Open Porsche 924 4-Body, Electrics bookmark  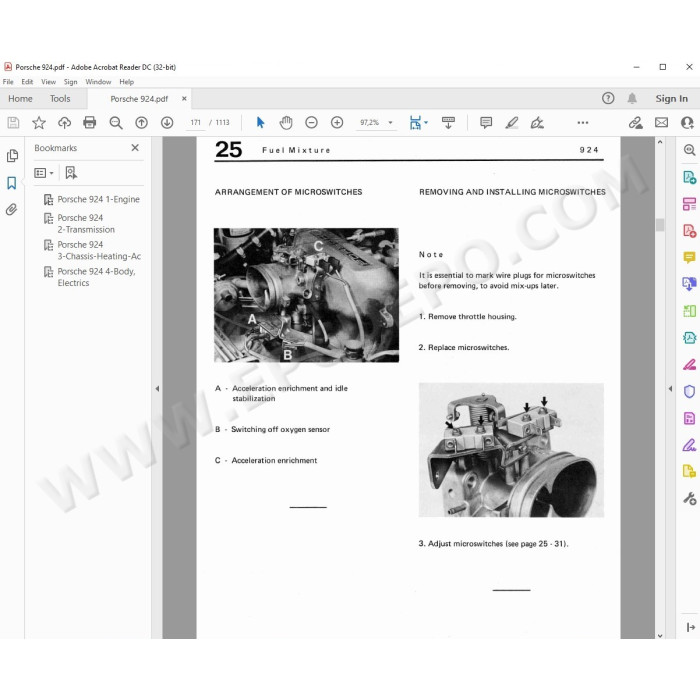(x=96, y=277)
